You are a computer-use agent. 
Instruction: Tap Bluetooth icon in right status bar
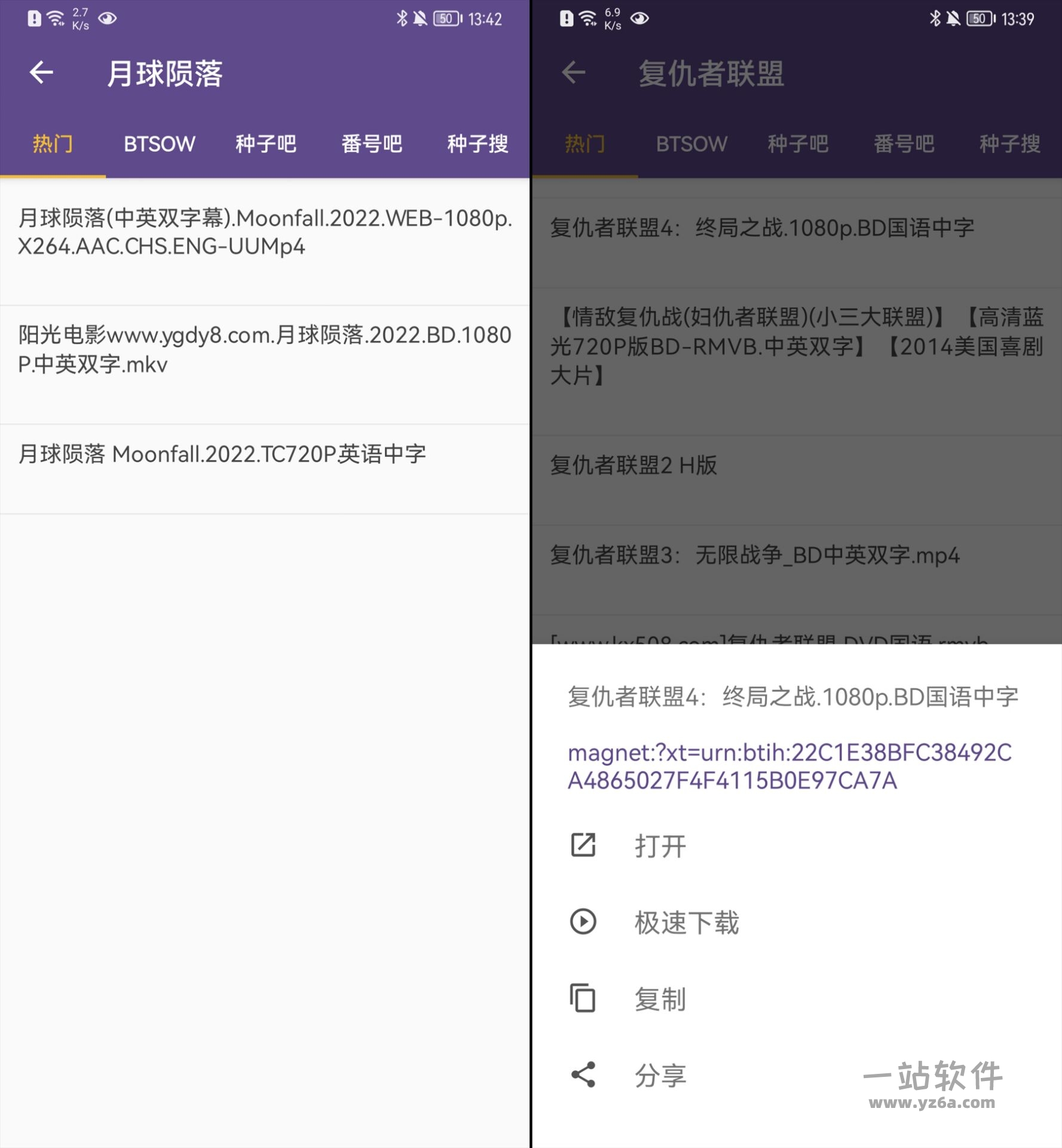[x=935, y=19]
